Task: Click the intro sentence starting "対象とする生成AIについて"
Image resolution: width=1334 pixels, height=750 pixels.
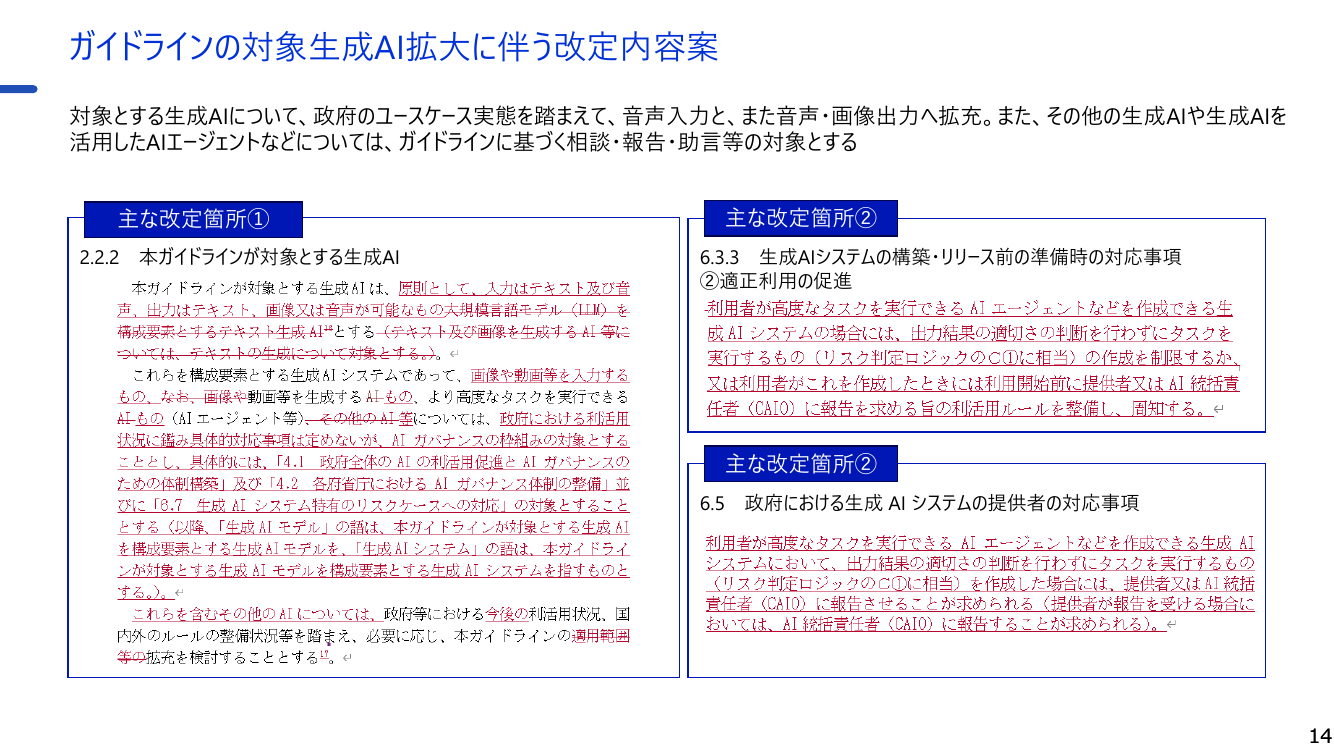Action: [678, 116]
